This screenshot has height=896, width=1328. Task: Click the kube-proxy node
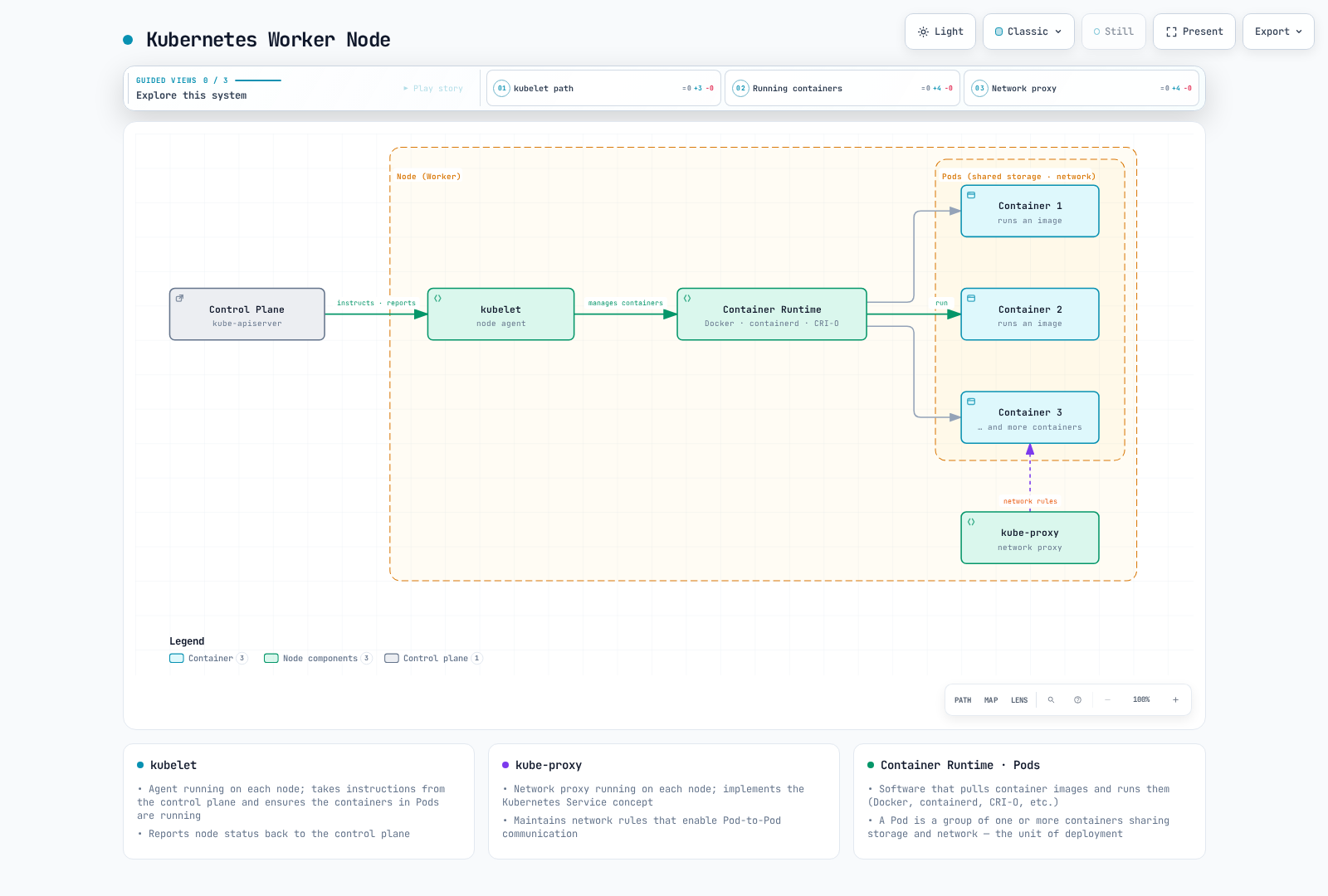1030,538
